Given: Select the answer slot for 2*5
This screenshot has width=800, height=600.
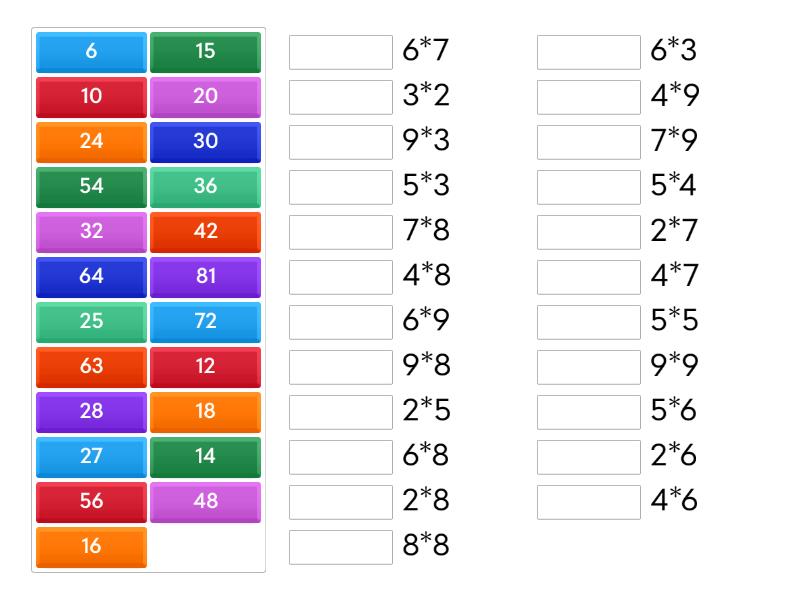Looking at the screenshot, I should pyautogui.click(x=341, y=412).
